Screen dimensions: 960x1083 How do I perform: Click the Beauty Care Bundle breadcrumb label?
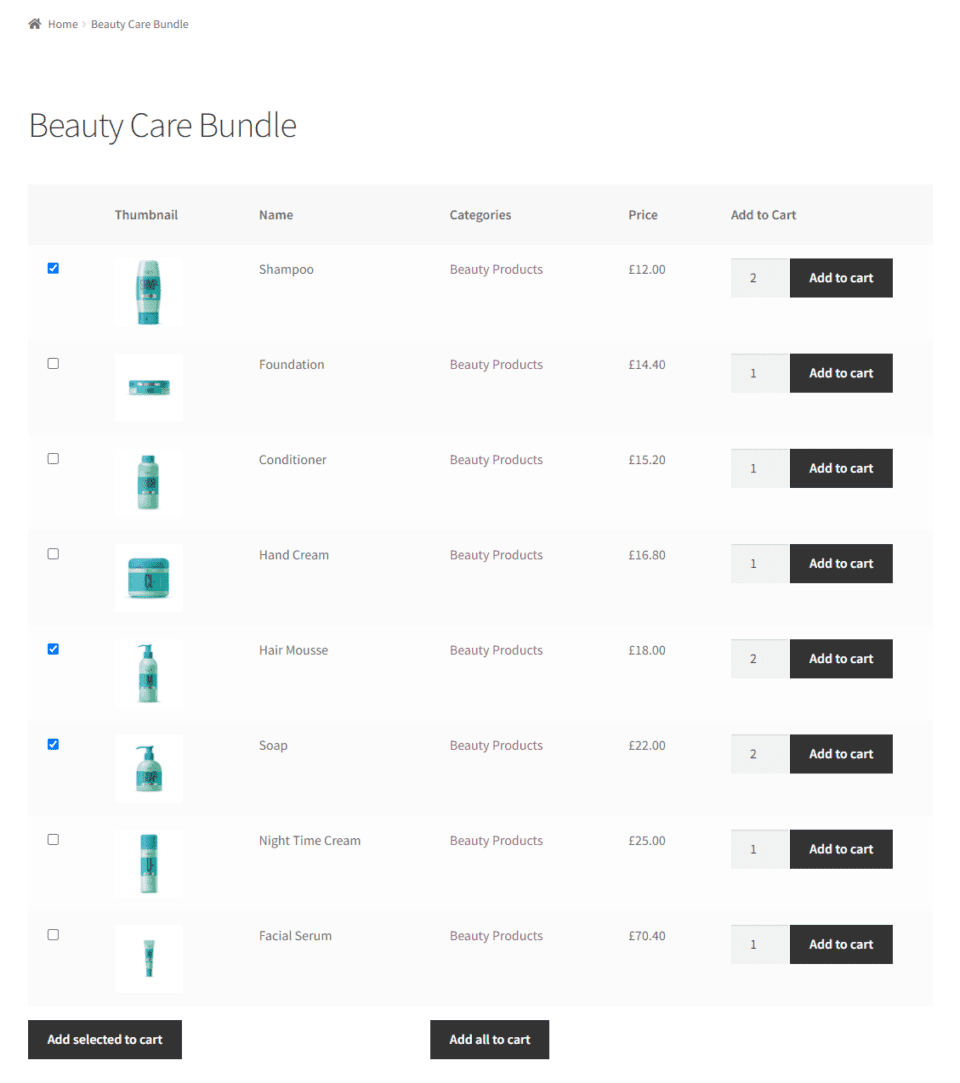point(139,24)
